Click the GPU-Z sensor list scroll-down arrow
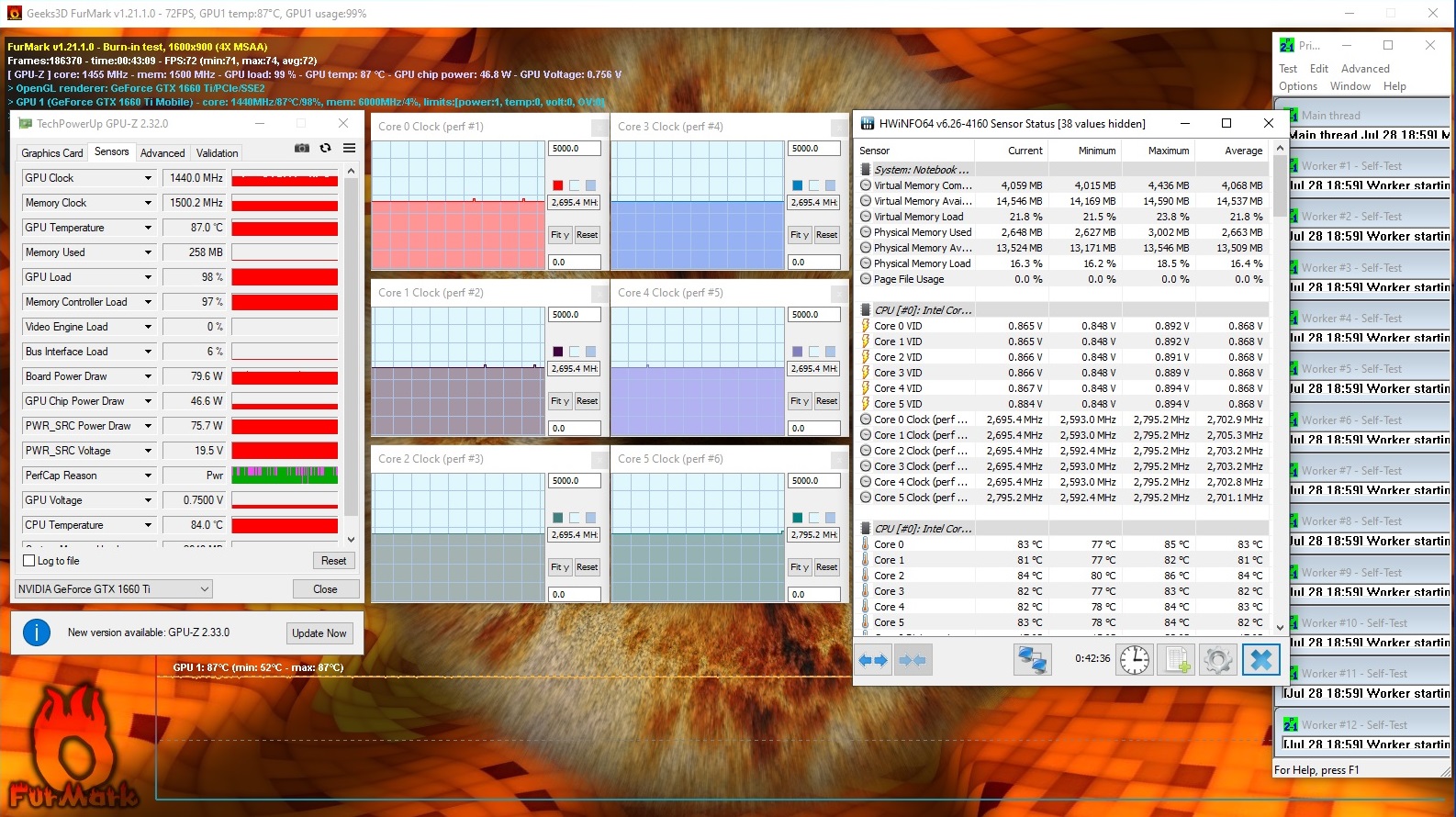The height and width of the screenshot is (817, 1456). 351,540
